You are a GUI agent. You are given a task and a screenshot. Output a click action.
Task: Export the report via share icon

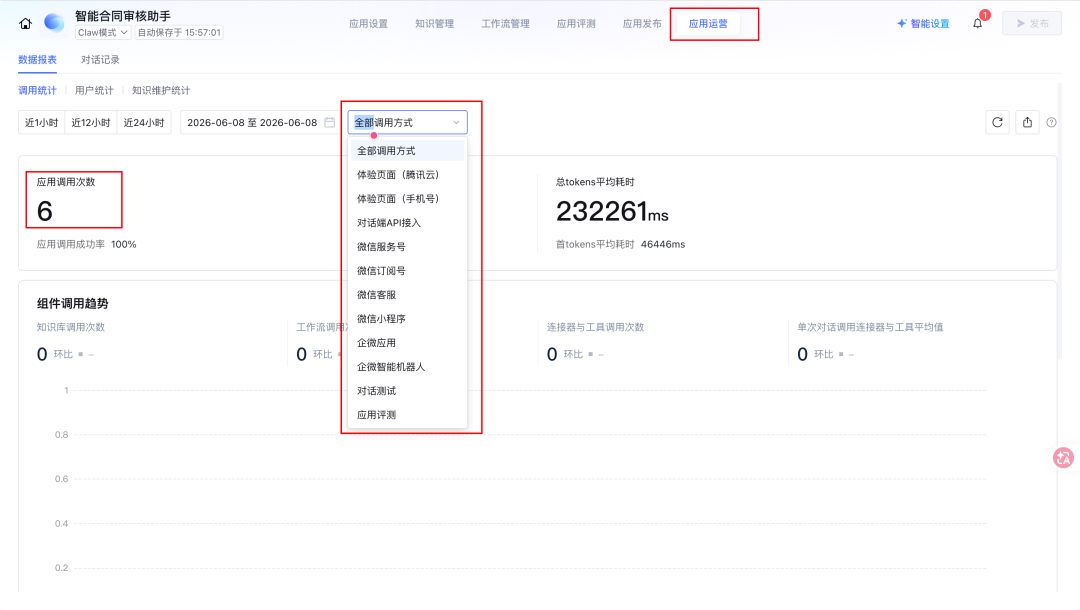(x=1027, y=123)
